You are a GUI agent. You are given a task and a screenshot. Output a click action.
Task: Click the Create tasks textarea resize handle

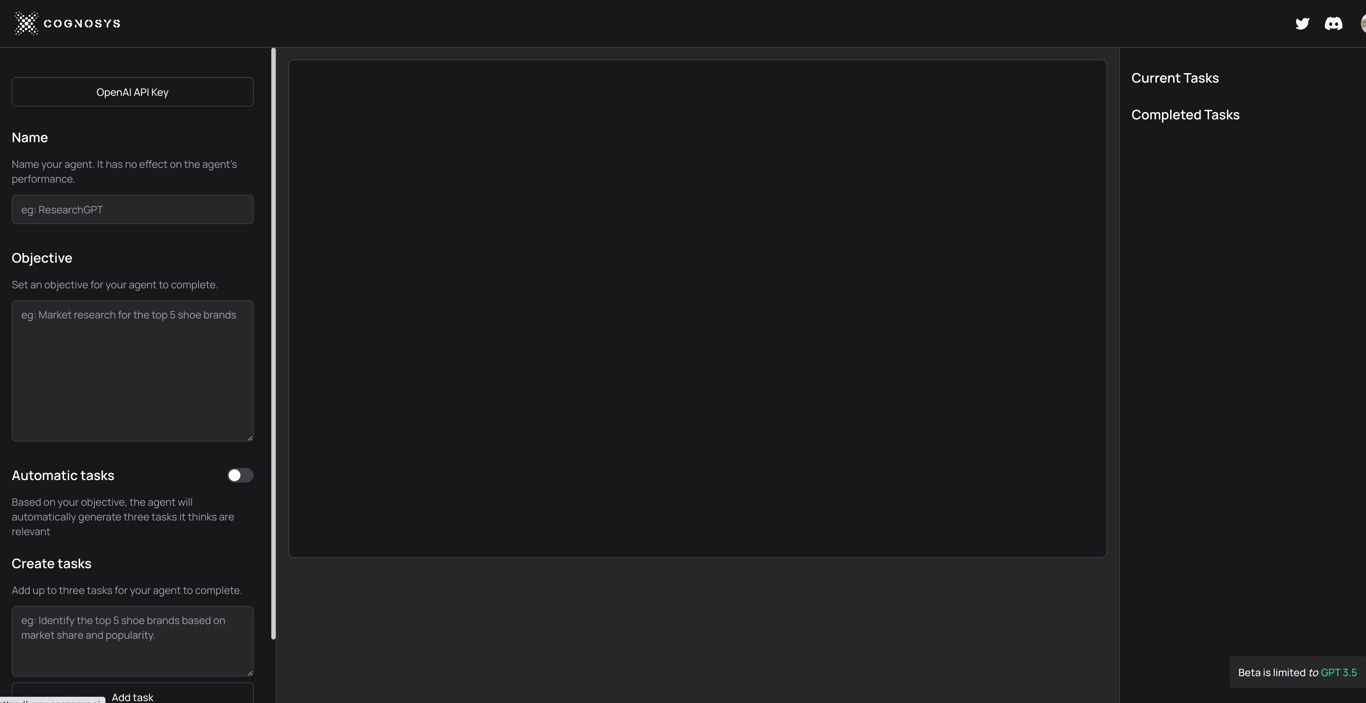pyautogui.click(x=249, y=672)
